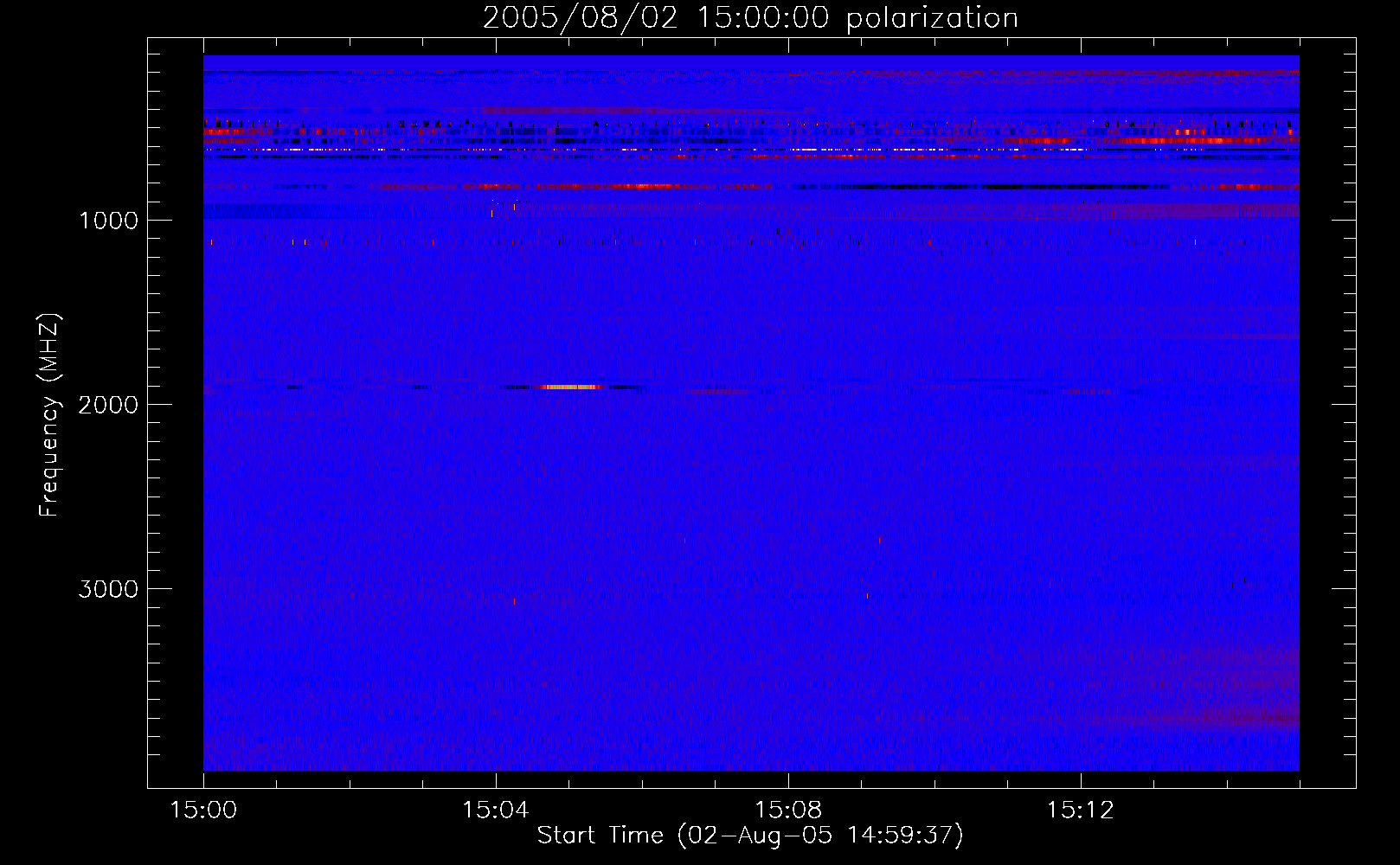1400x865 pixels.
Task: Click the 'Start Time (02-Aug-05 14:59:37)' axis label
Action: click(x=750, y=836)
